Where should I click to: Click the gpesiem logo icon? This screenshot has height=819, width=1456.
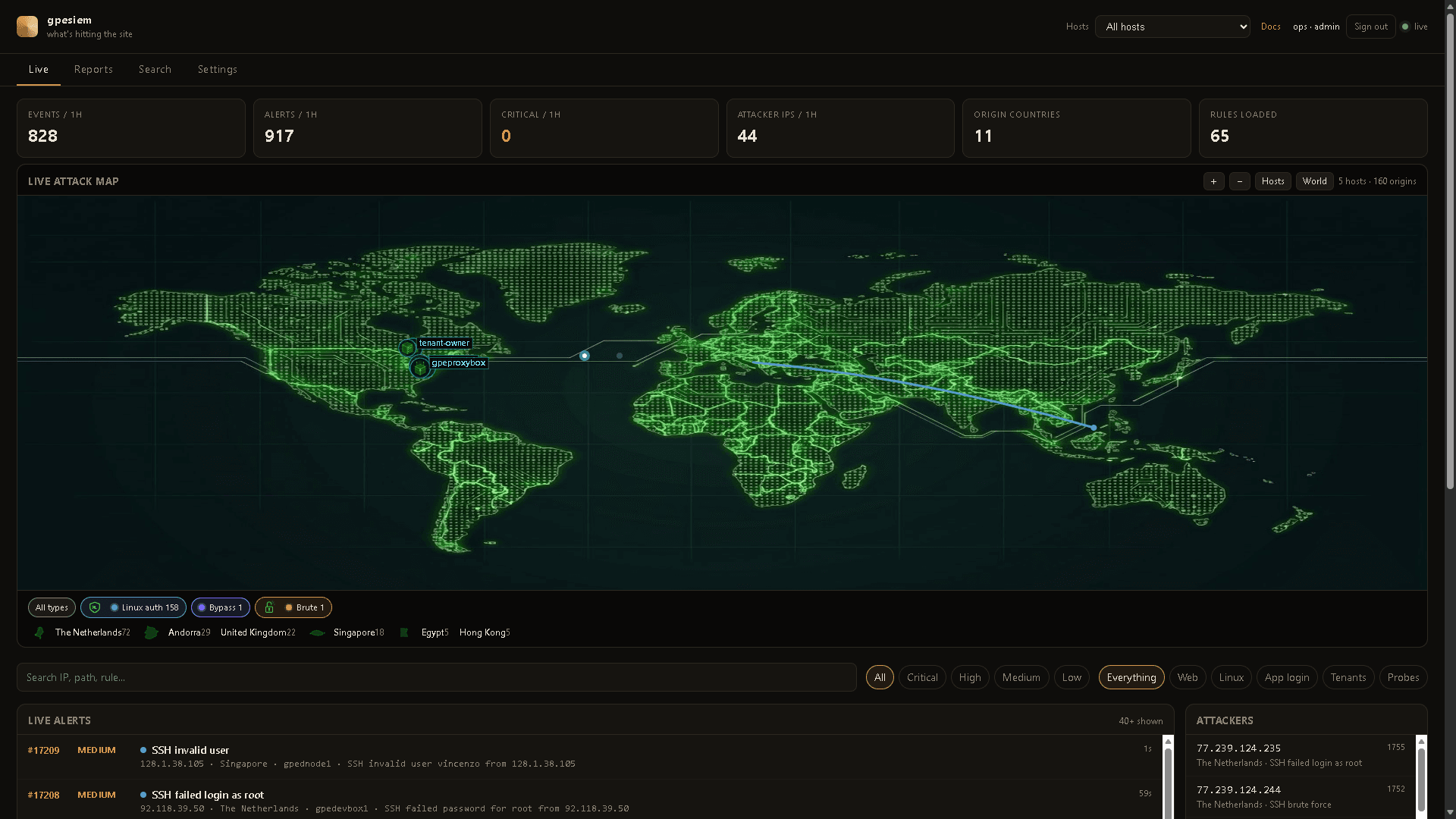click(27, 27)
